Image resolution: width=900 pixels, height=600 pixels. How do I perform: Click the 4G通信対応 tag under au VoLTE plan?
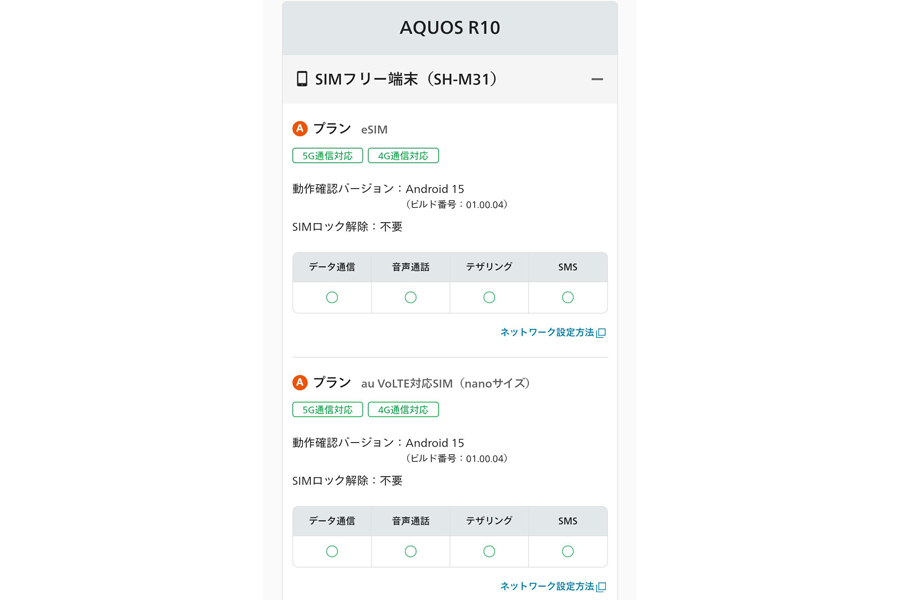click(x=403, y=410)
